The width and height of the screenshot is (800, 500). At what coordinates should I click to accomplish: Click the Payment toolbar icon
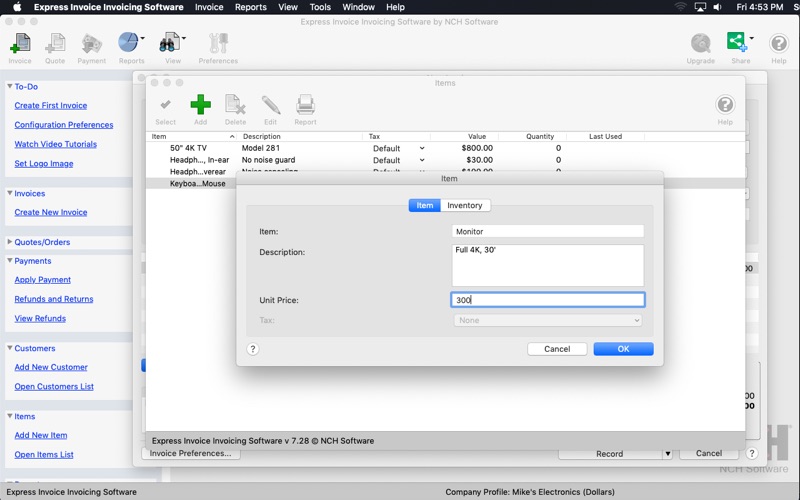pos(92,44)
